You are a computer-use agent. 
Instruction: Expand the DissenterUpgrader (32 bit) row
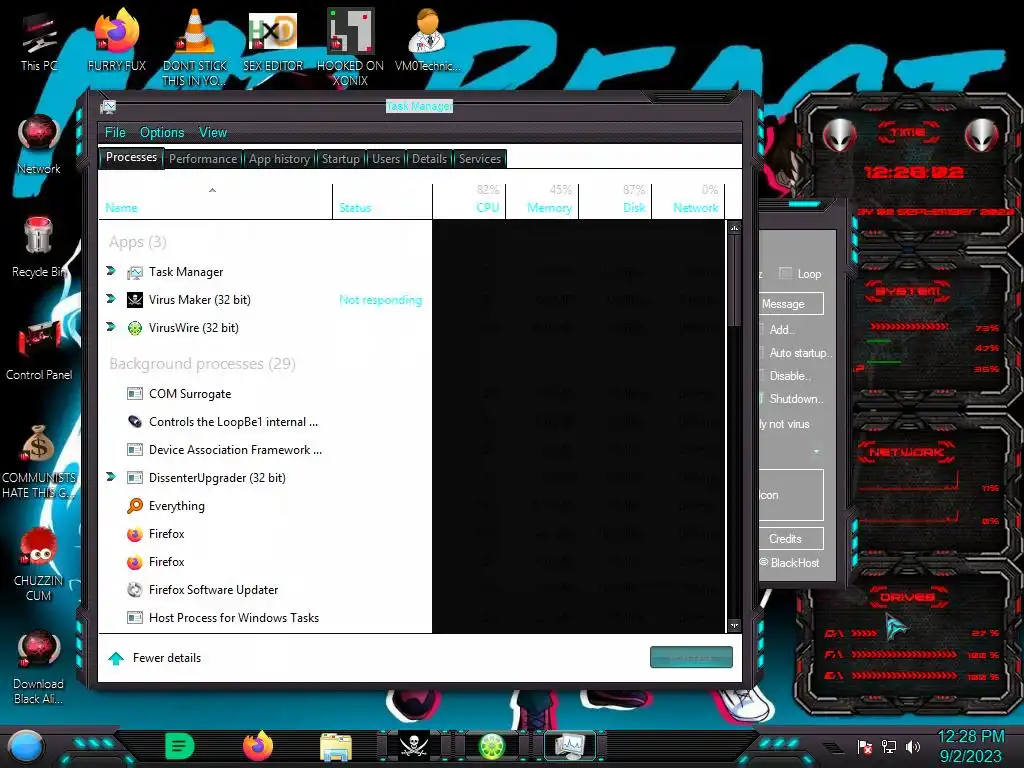point(111,477)
